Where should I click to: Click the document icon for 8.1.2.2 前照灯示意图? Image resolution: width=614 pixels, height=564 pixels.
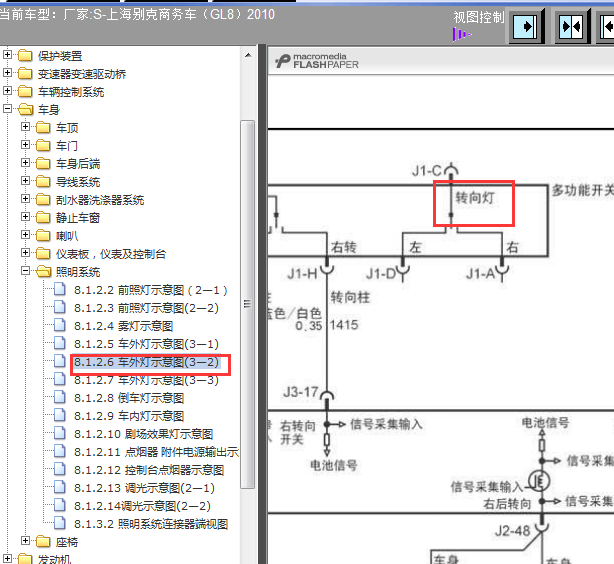[60, 289]
